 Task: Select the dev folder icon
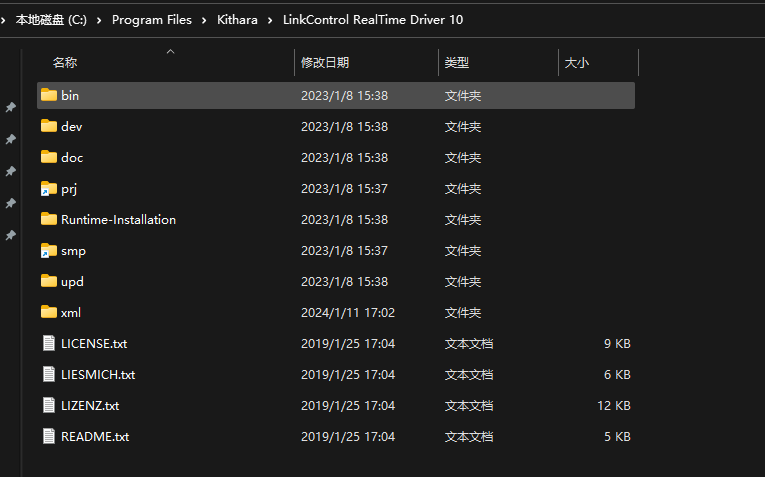point(49,126)
